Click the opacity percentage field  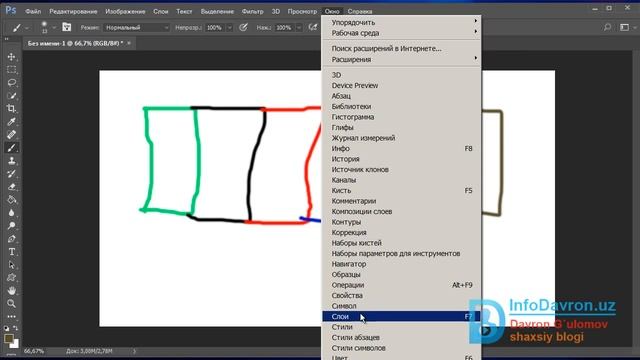[x=216, y=28]
